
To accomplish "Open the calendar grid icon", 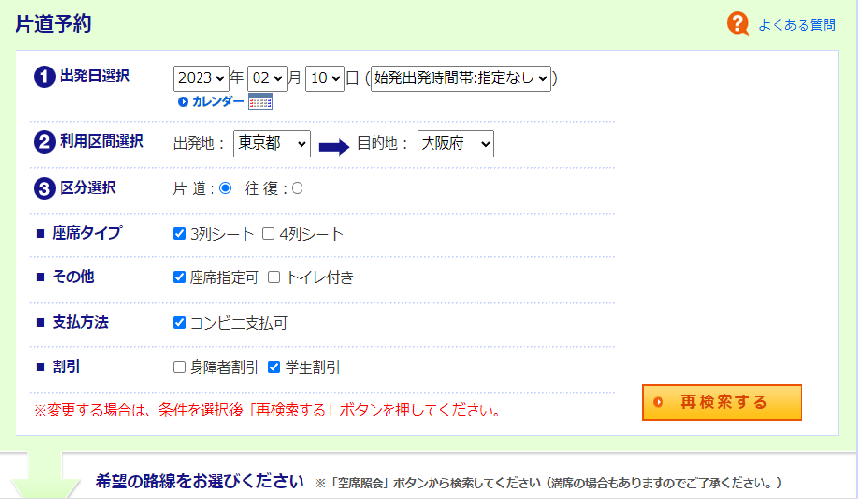I will pyautogui.click(x=260, y=102).
